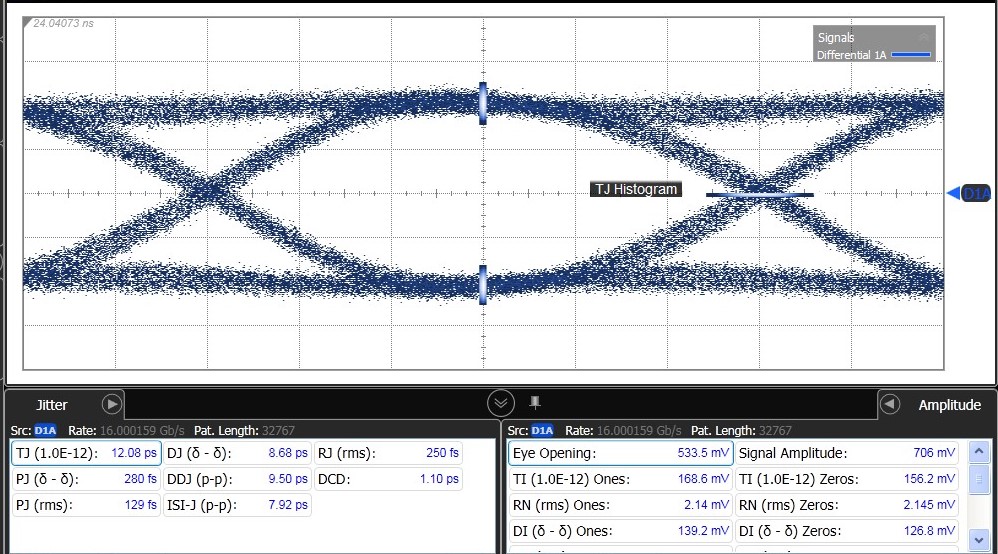Screen dimensions: 998x554
Task: Select the Signal Amplitude measurement
Action: coord(847,453)
